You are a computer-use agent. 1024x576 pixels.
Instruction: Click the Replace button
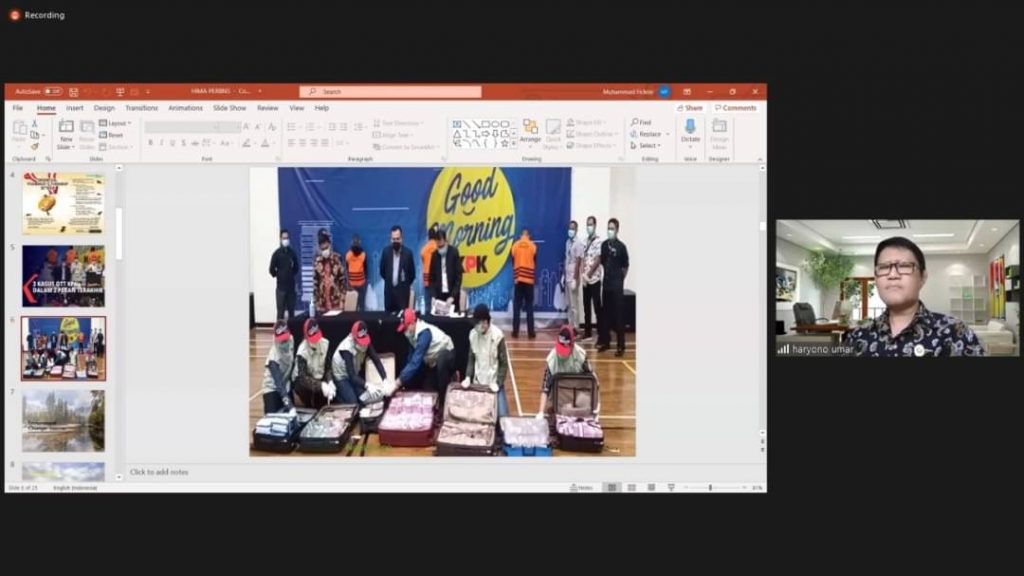tap(647, 135)
